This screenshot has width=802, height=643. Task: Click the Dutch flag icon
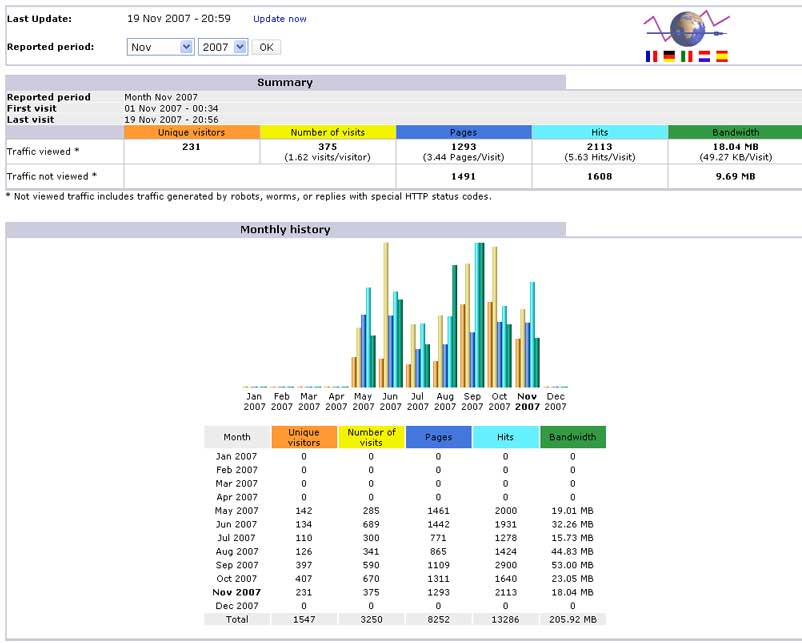[x=704, y=57]
